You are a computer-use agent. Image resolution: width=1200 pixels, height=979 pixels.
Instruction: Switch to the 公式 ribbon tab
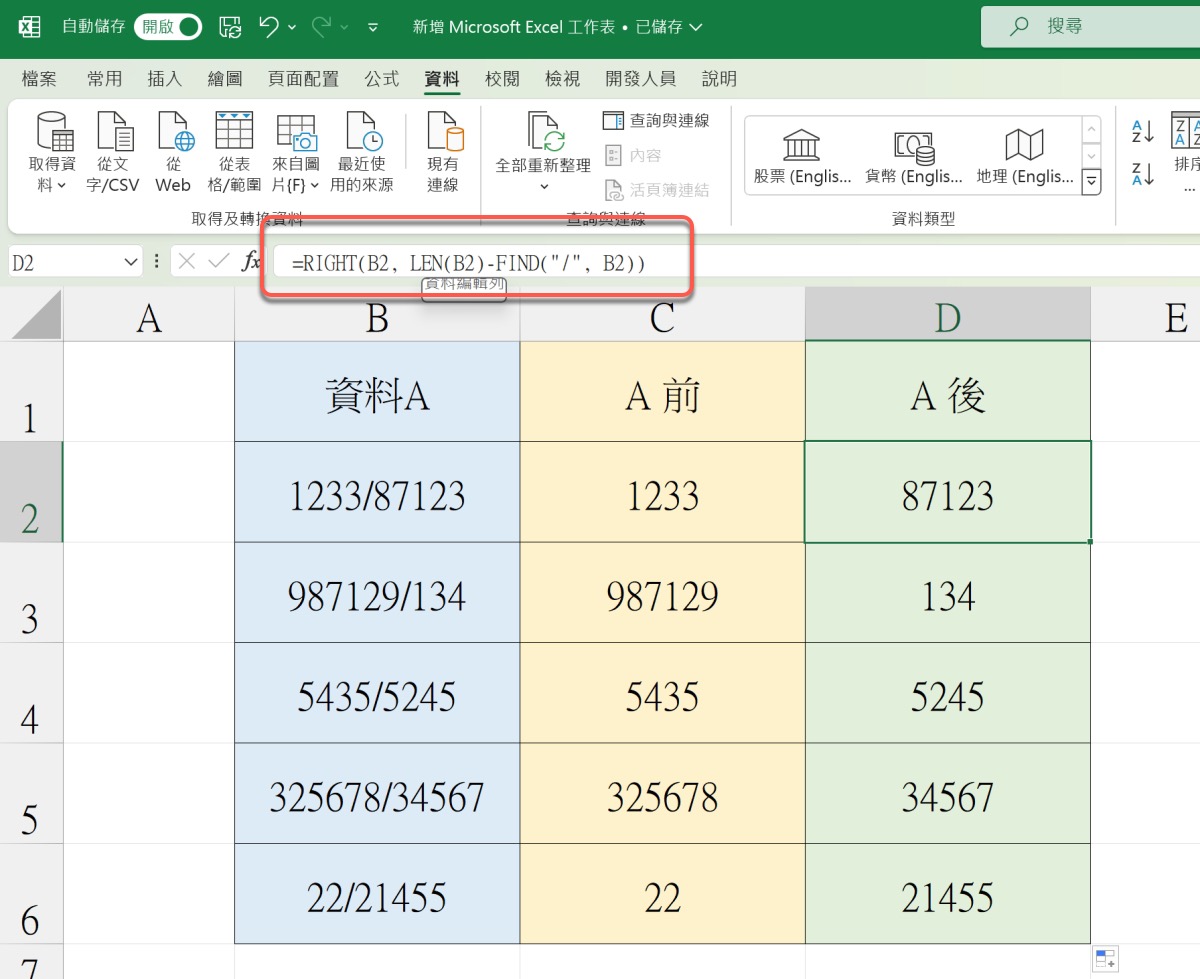pyautogui.click(x=382, y=79)
